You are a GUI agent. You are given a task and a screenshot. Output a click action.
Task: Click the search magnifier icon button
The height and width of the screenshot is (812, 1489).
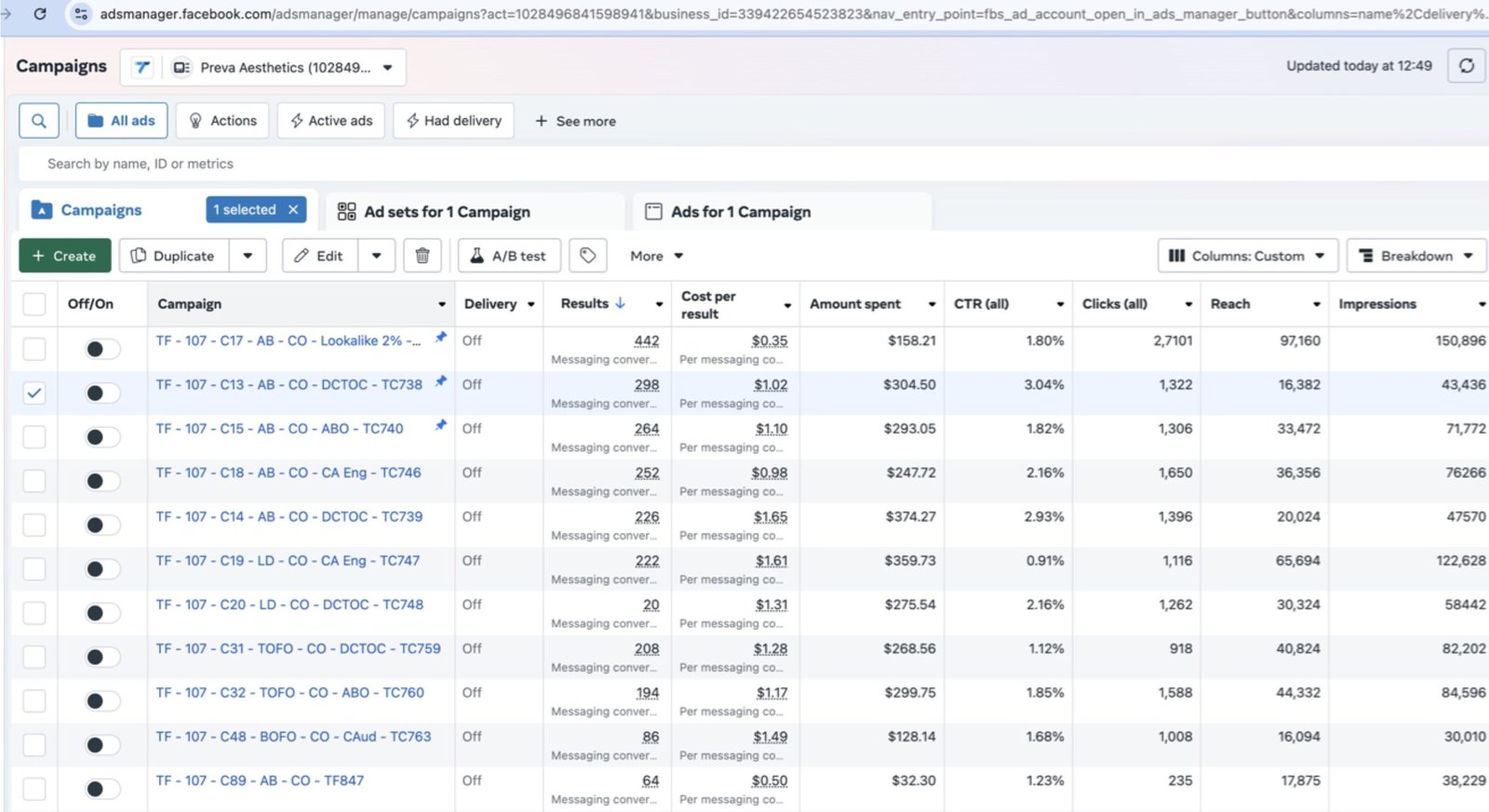[39, 121]
